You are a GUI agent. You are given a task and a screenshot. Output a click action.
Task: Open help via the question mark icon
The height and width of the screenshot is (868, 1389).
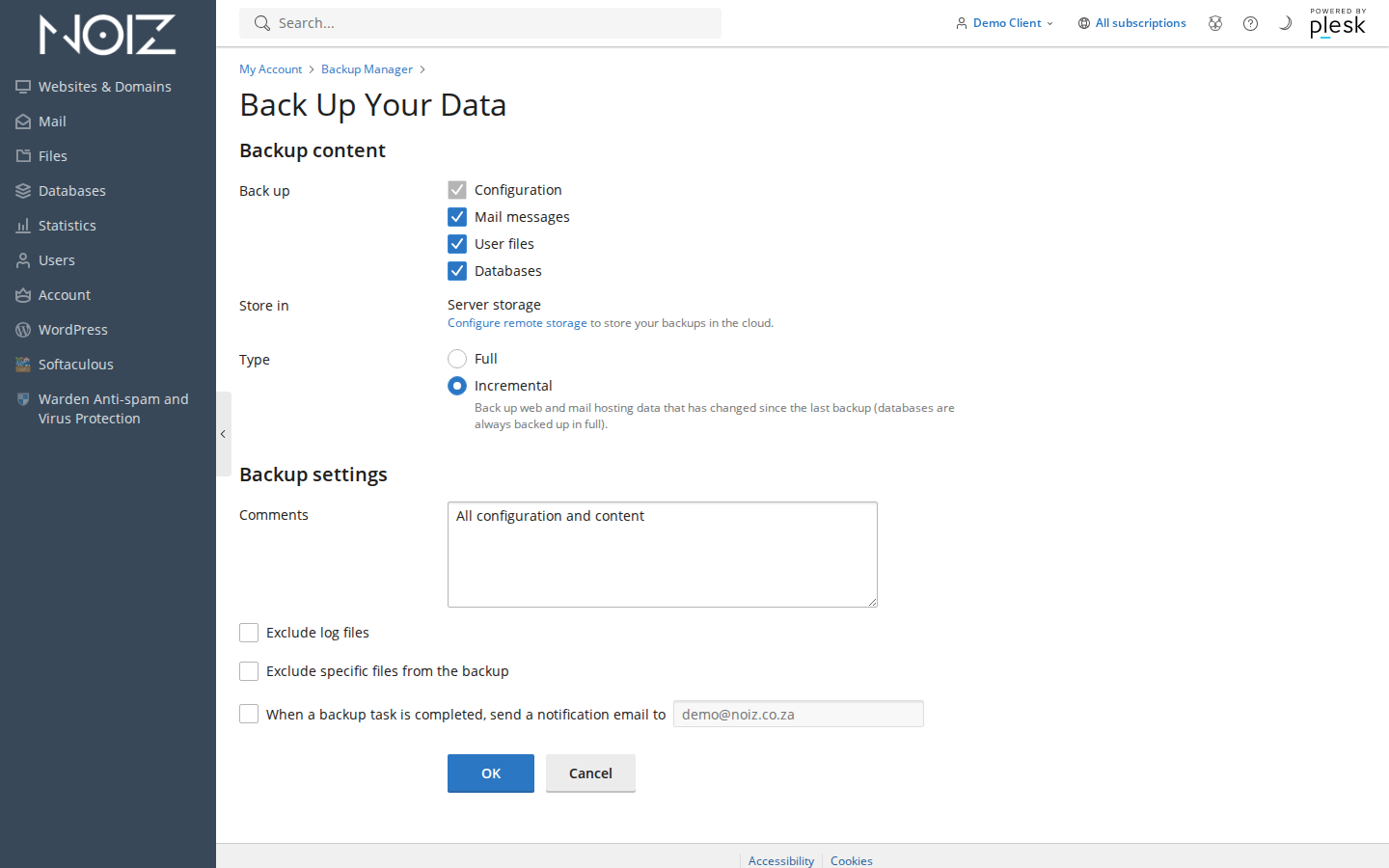[1250, 23]
